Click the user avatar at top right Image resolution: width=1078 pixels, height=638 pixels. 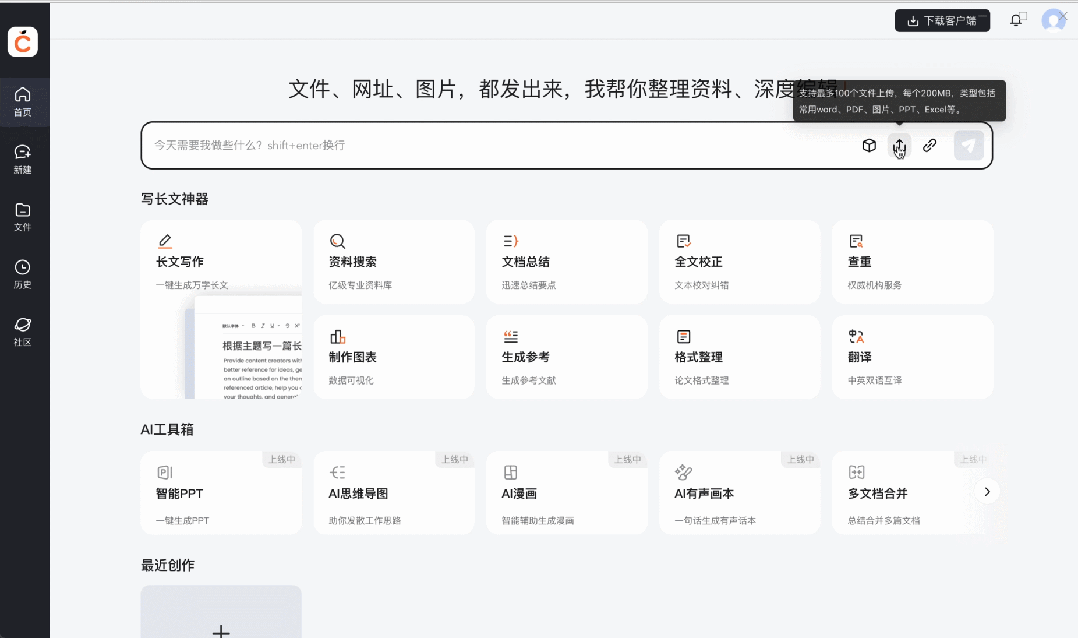pos(1053,19)
